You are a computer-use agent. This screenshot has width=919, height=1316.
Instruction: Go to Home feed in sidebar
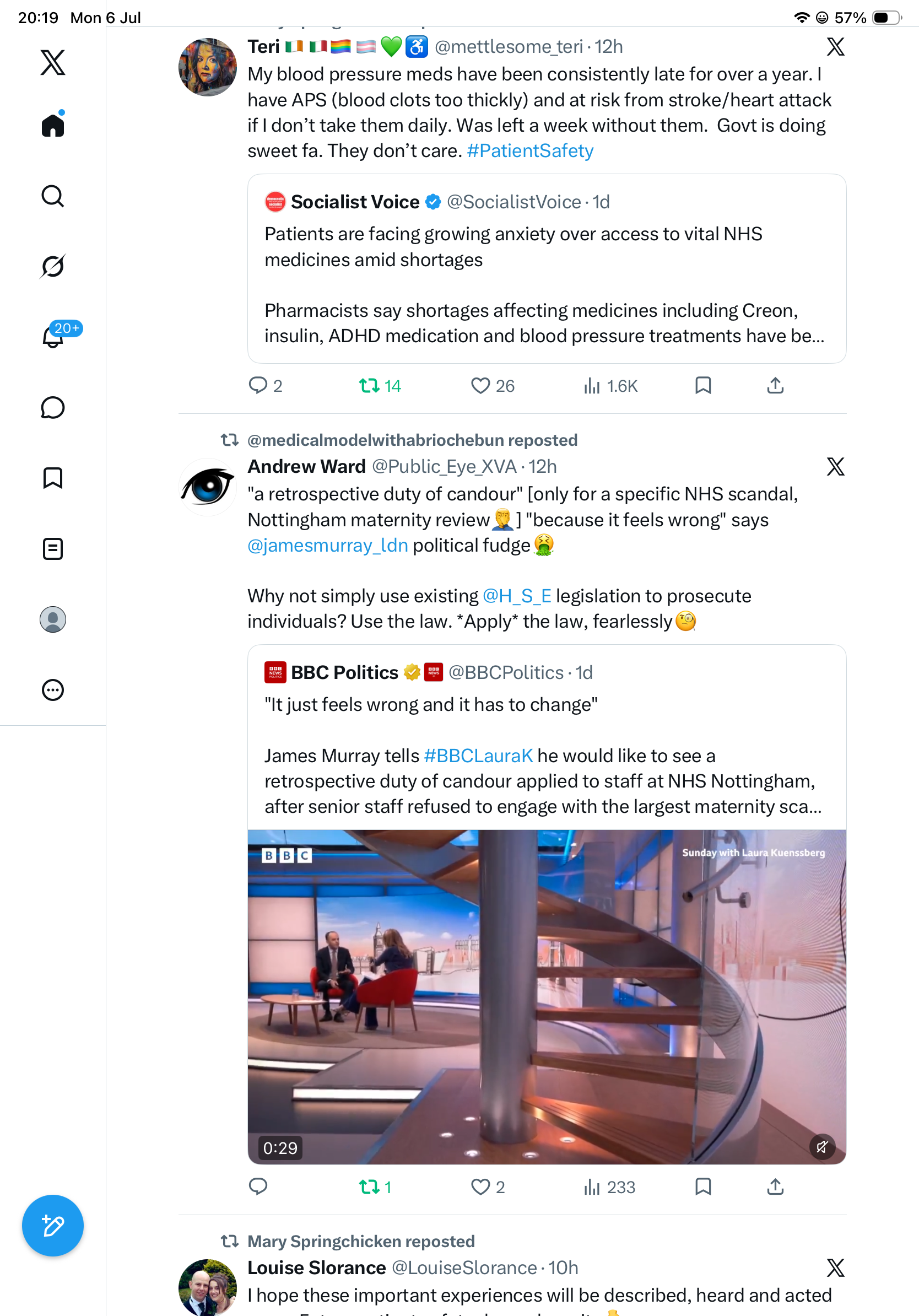point(53,125)
